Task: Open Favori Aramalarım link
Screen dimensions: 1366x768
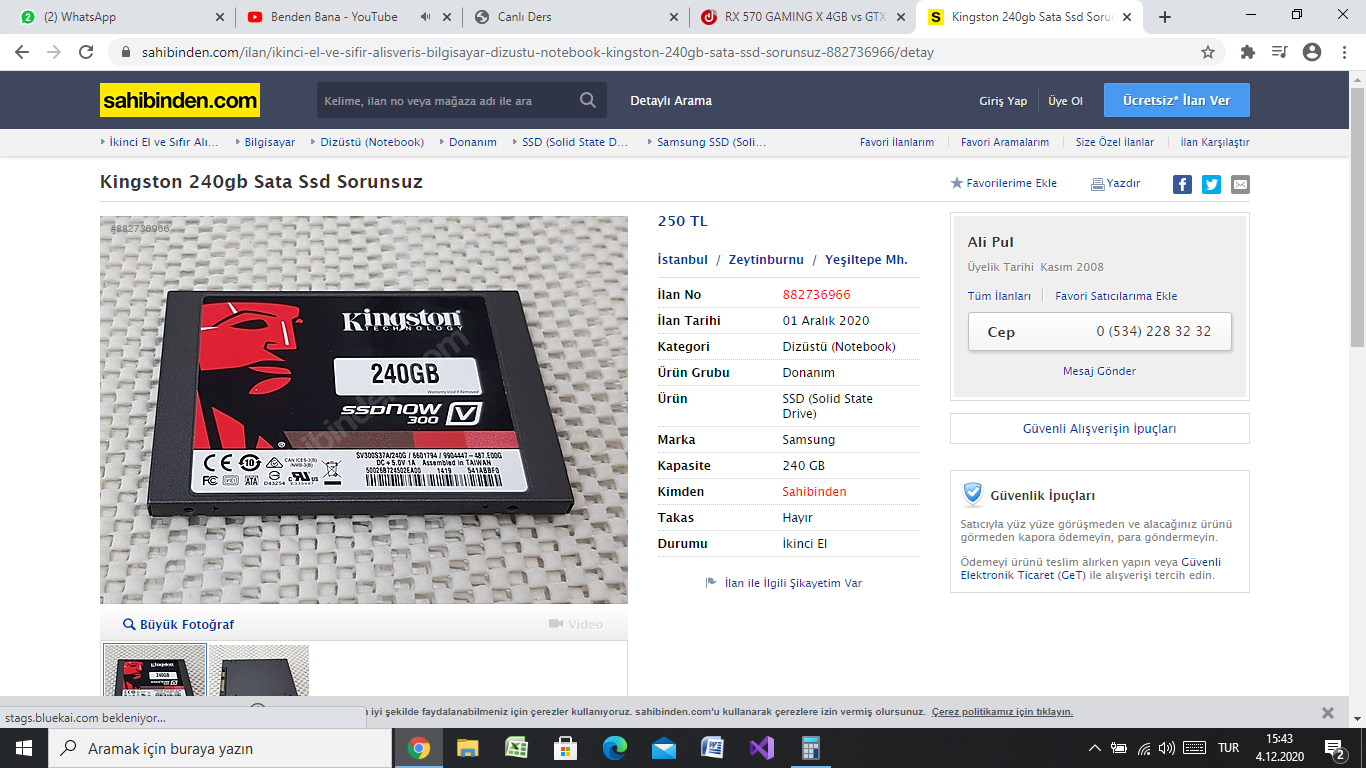Action: 1005,142
